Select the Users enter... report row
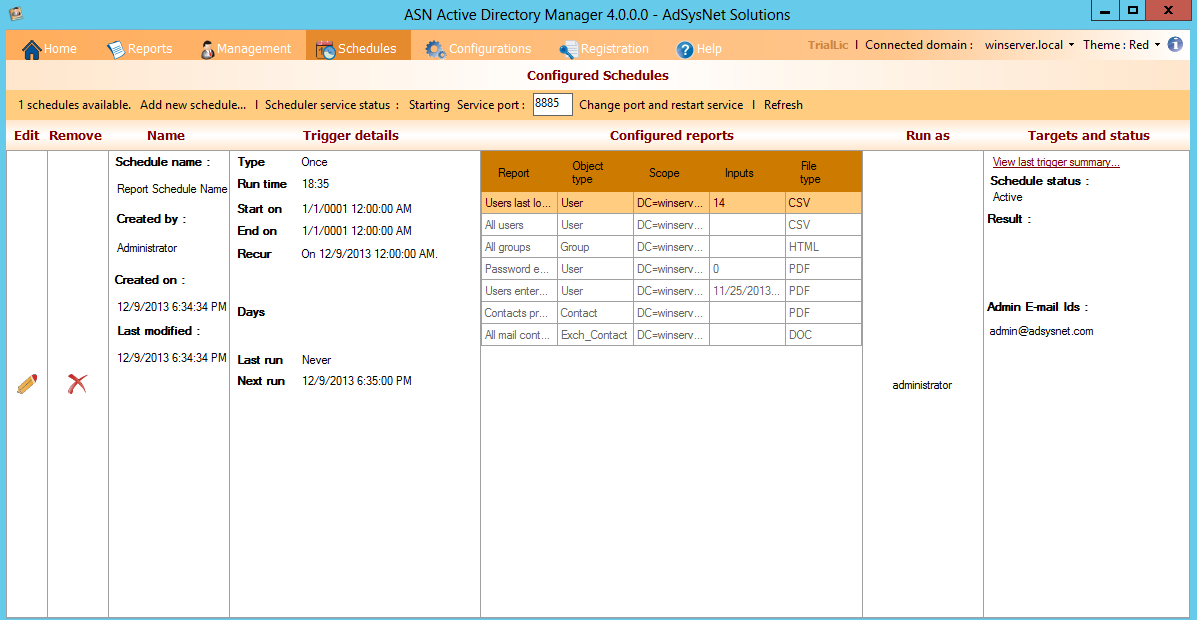The image size is (1197, 620). tap(671, 291)
